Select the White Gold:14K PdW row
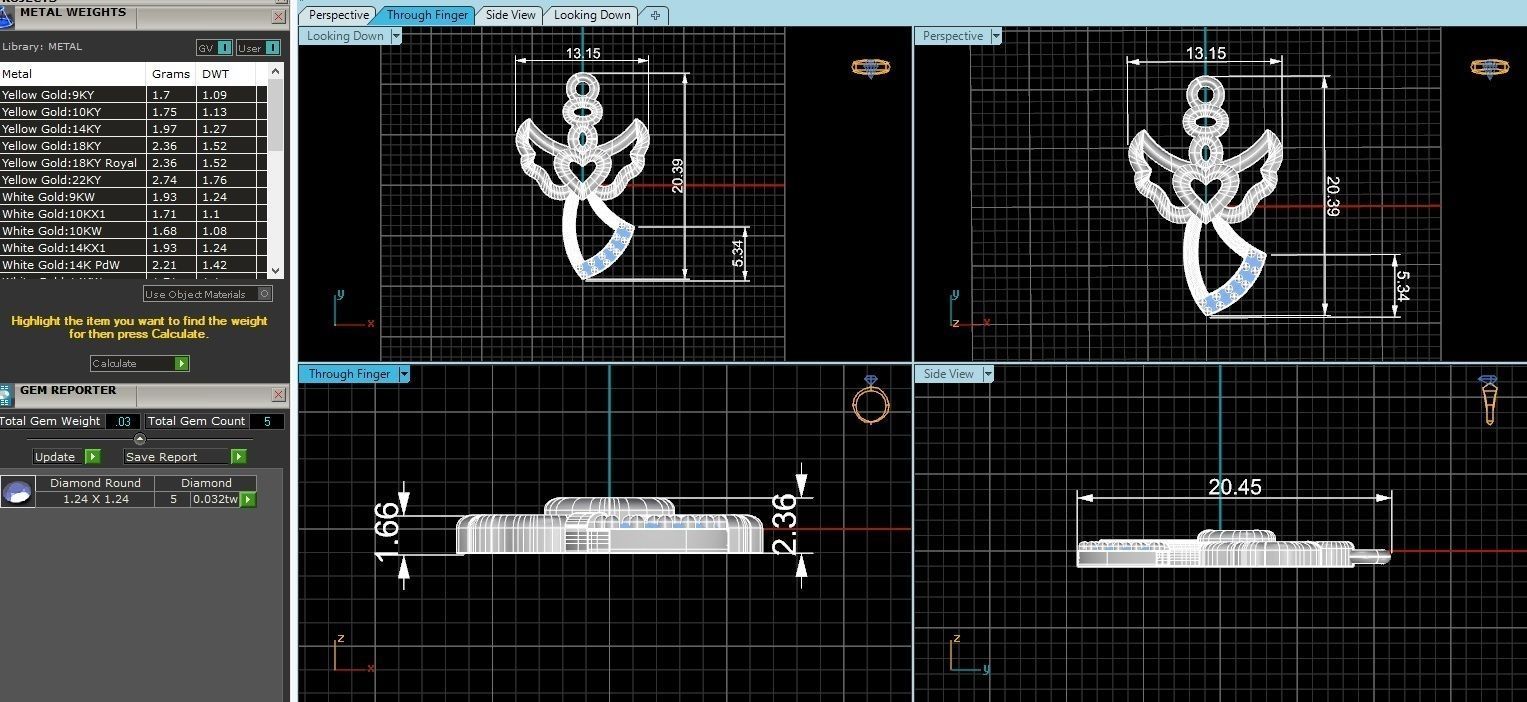1527x702 pixels. [x=134, y=265]
